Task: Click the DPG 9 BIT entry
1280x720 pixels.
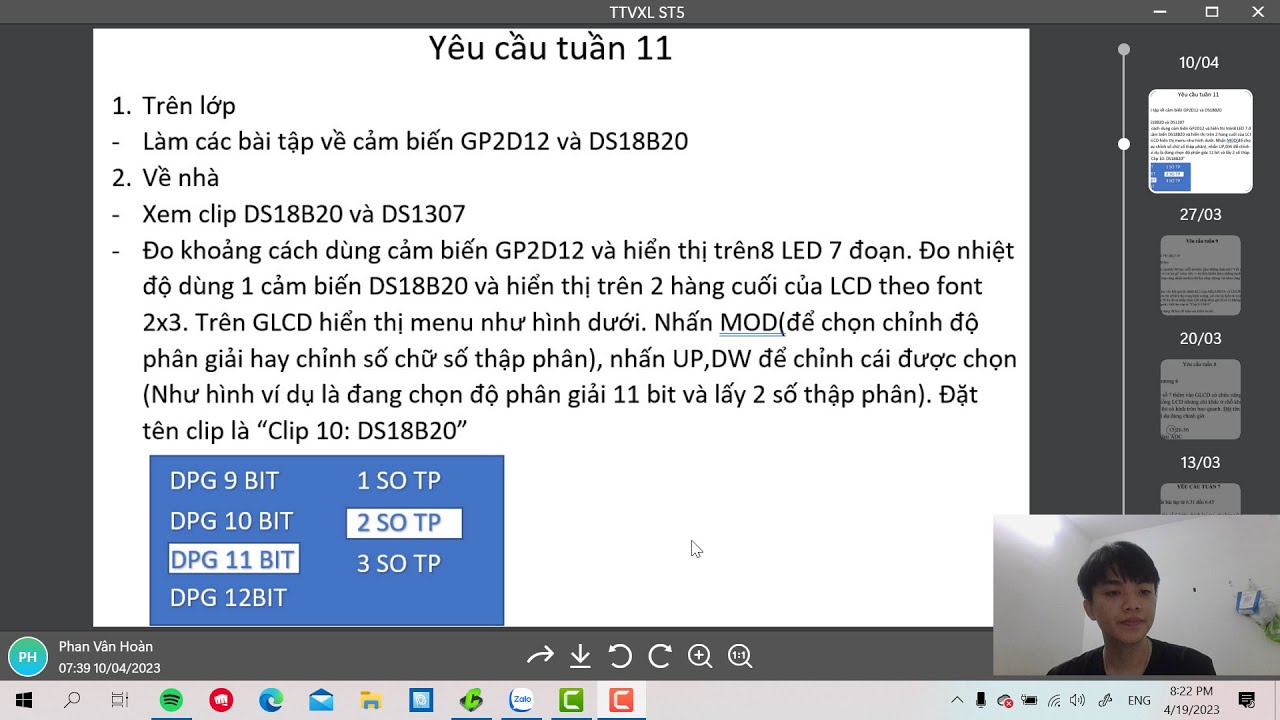Action: tap(224, 481)
